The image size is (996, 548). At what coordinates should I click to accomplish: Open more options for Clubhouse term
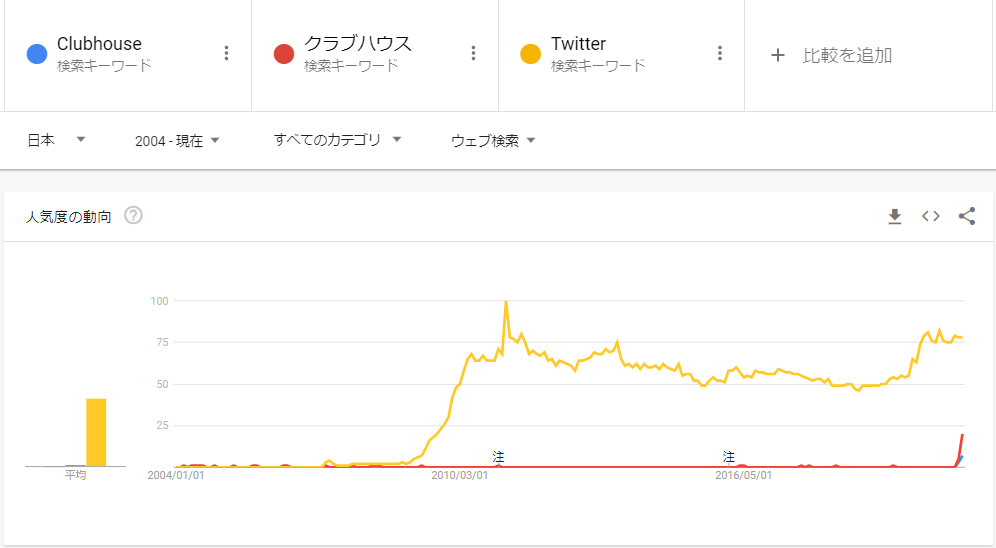tap(226, 53)
